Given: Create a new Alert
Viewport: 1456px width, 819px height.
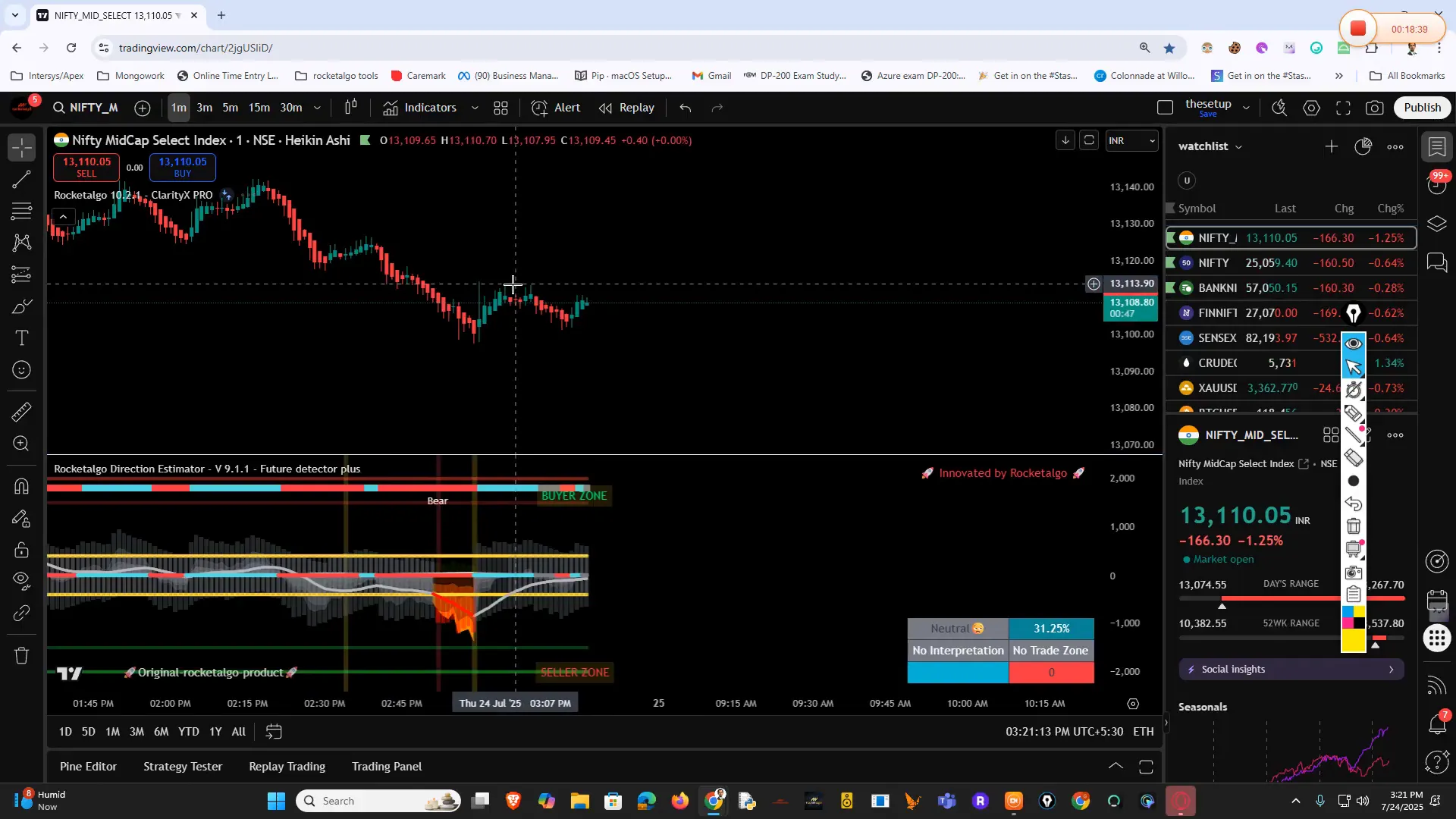Looking at the screenshot, I should point(556,108).
